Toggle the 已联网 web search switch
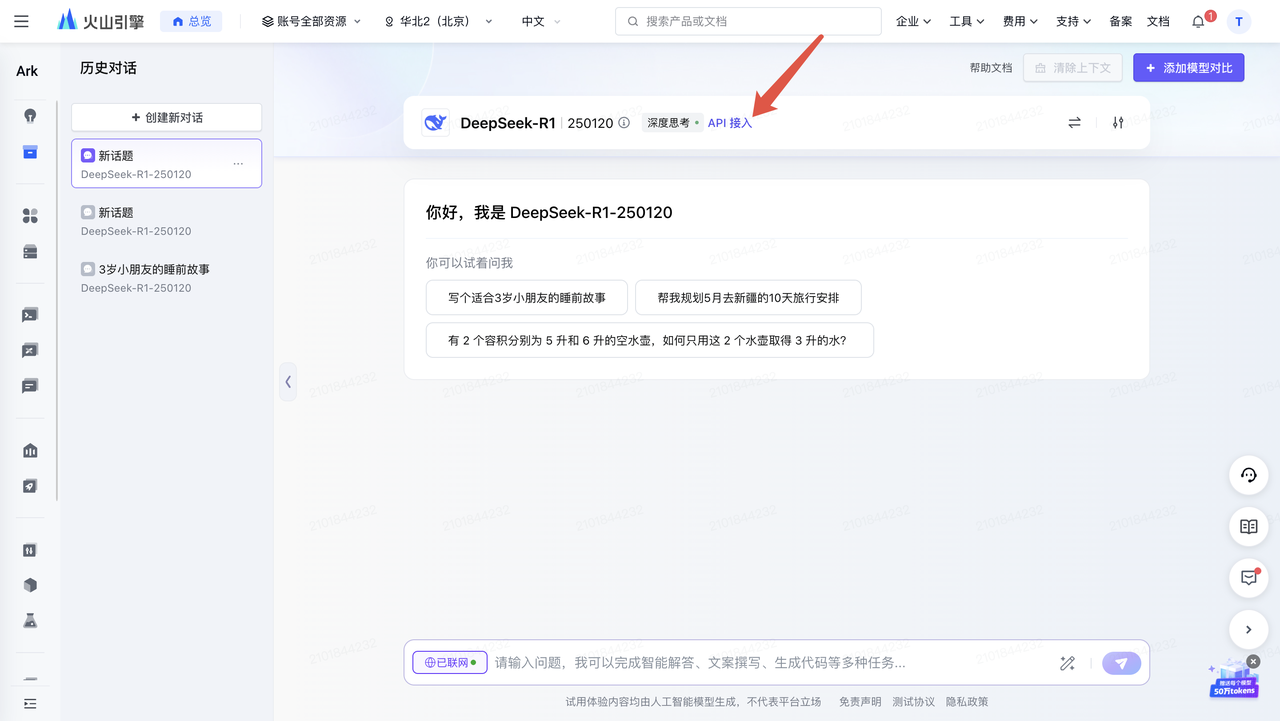This screenshot has width=1280, height=721. coord(449,663)
